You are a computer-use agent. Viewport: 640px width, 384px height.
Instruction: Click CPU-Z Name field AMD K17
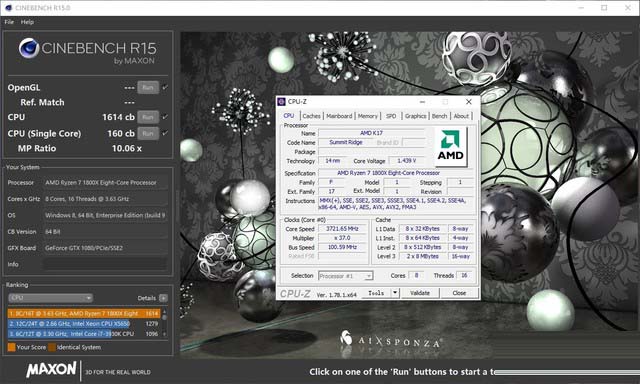371,133
